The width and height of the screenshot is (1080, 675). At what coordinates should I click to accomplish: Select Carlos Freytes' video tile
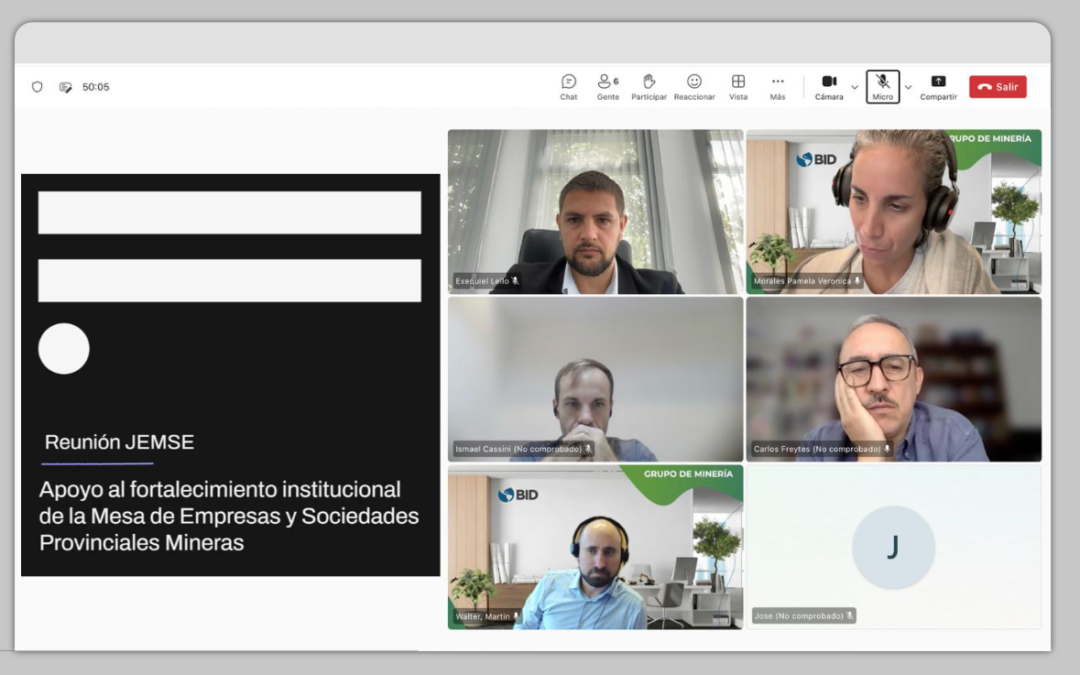point(893,378)
